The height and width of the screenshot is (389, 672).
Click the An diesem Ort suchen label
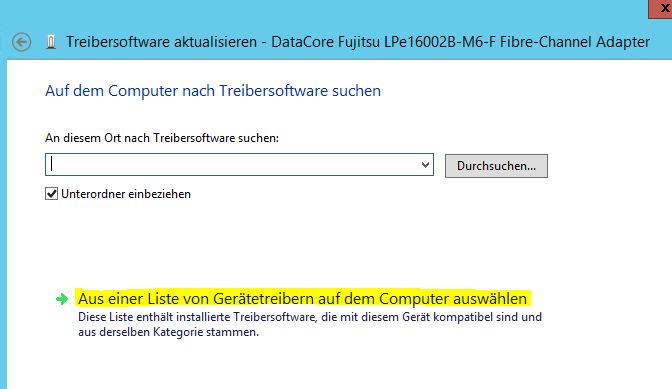162,138
